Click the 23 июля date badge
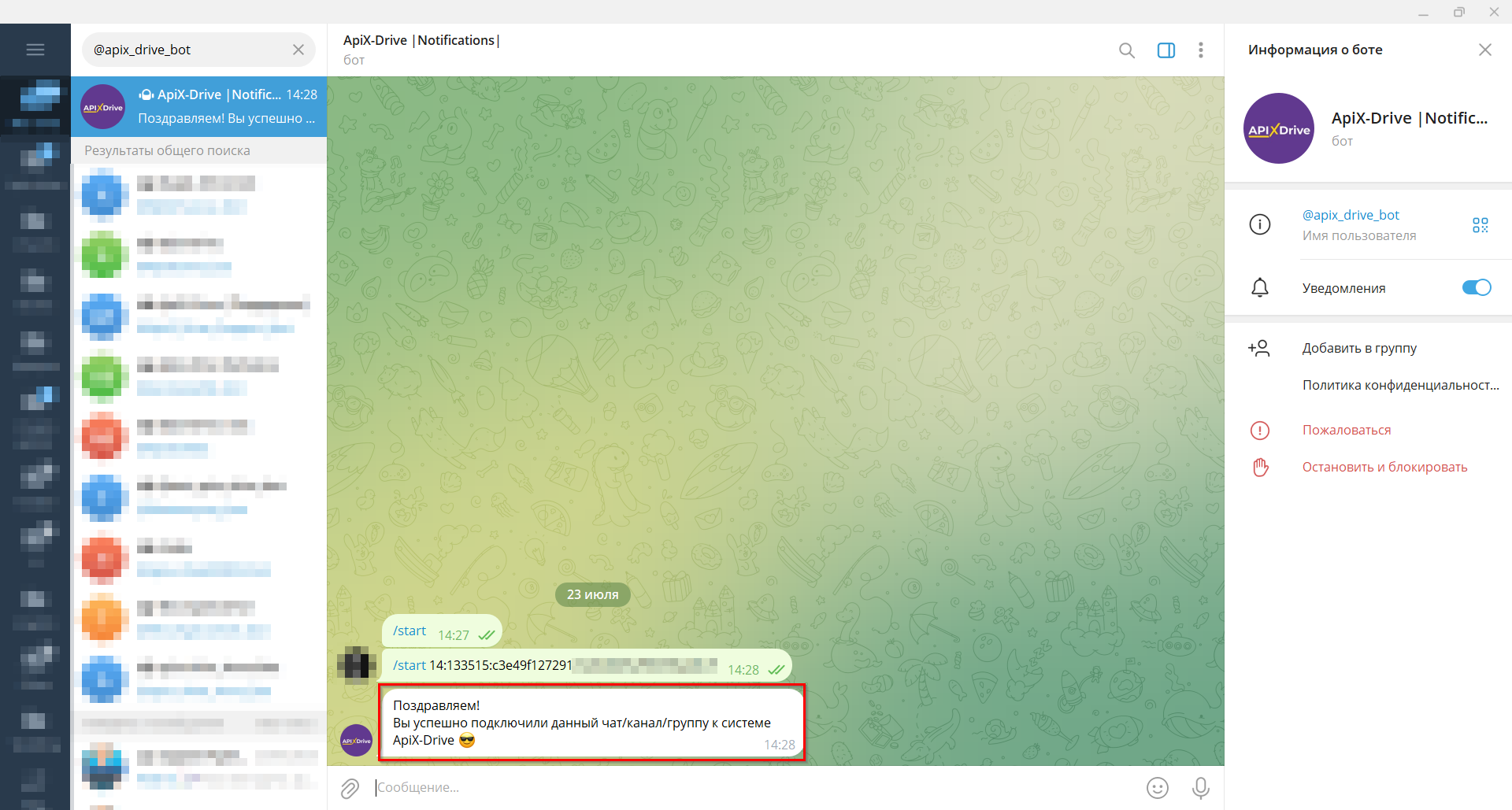The image size is (1512, 810). pos(593,594)
